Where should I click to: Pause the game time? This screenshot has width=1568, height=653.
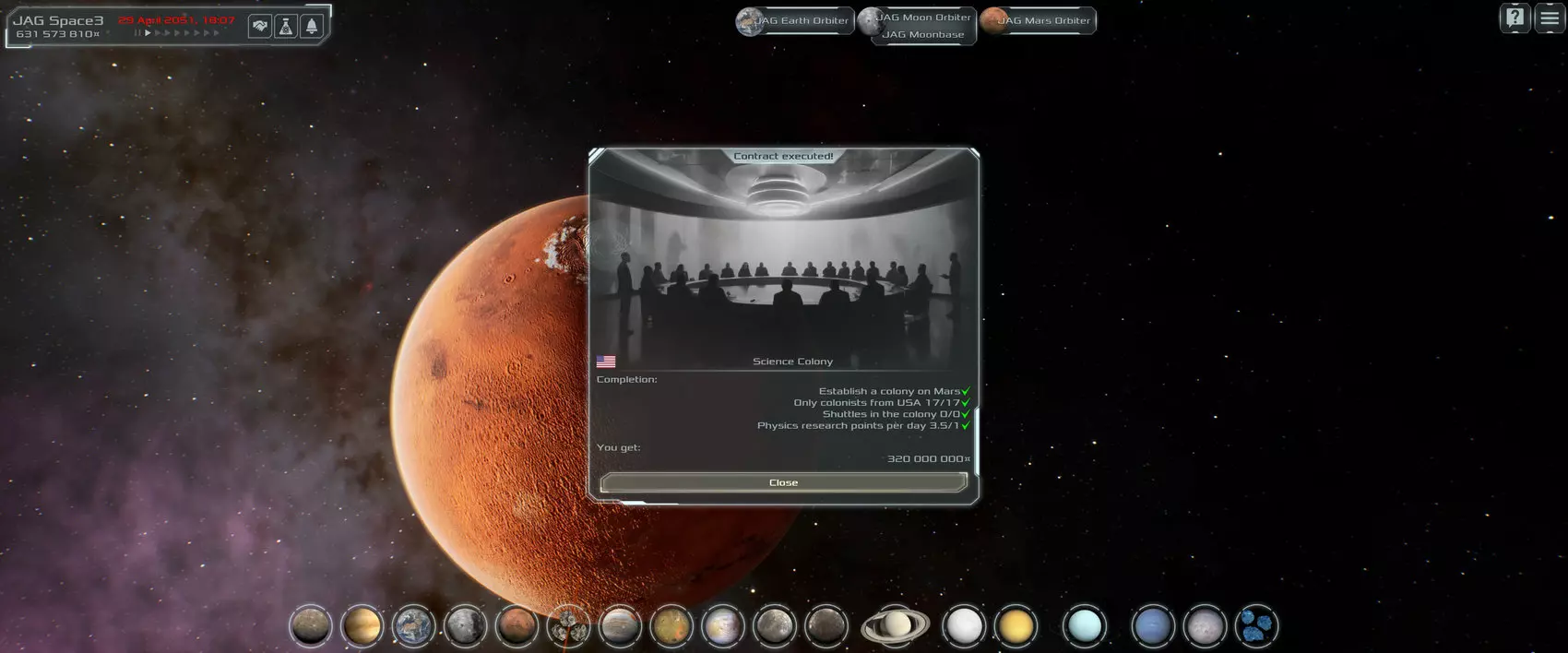click(x=137, y=33)
